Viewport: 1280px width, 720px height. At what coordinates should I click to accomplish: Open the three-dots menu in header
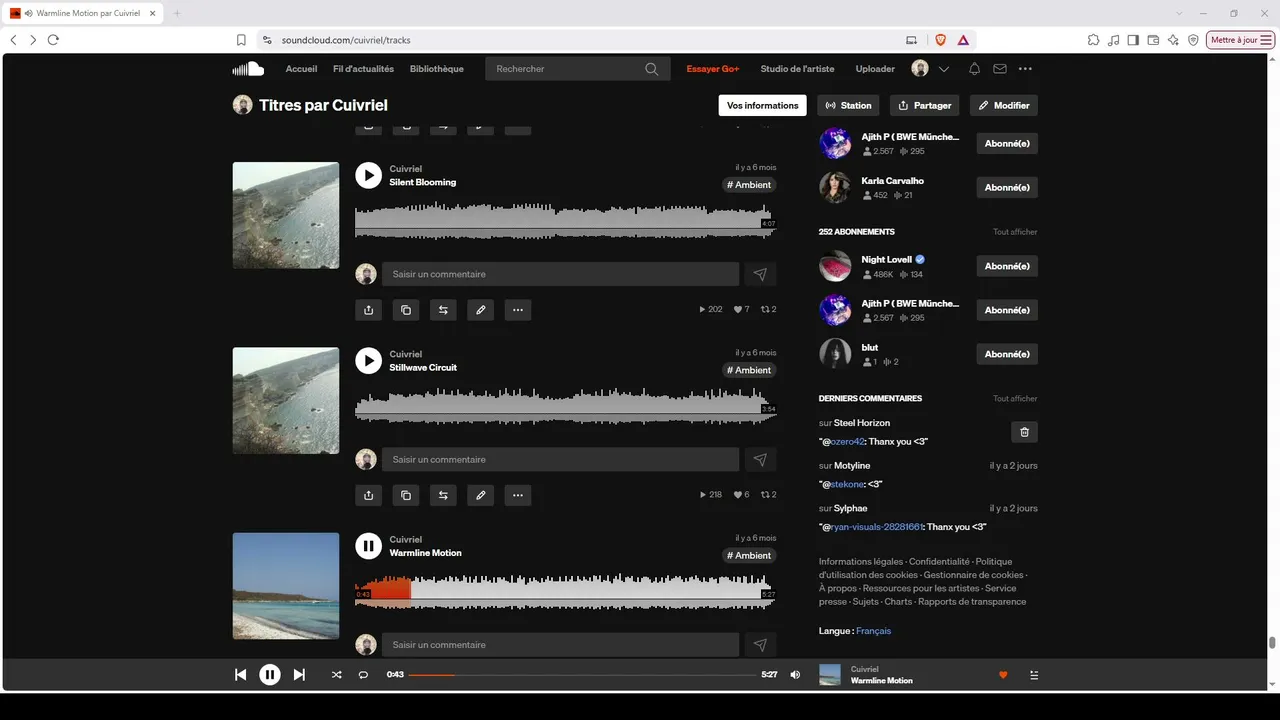1025,69
